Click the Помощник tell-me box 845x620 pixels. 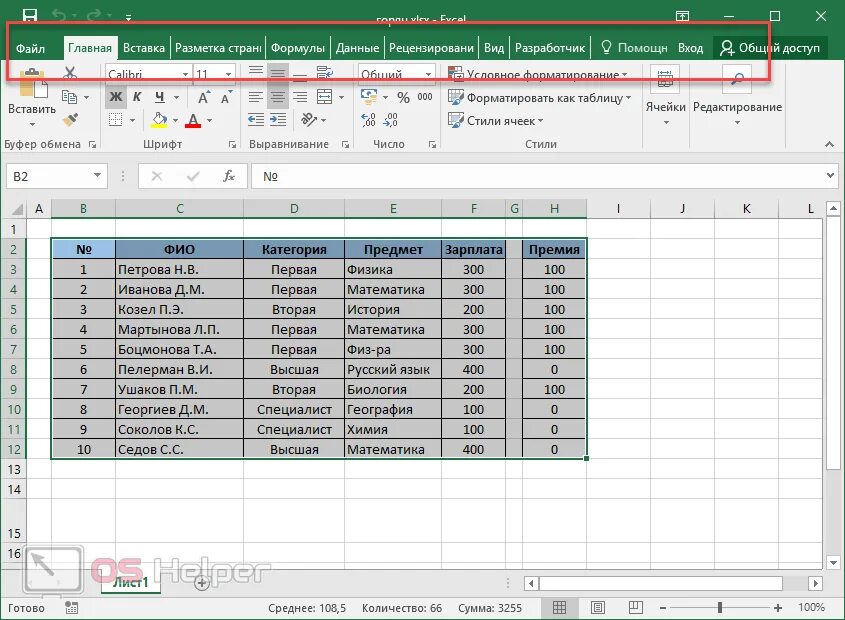coord(634,48)
